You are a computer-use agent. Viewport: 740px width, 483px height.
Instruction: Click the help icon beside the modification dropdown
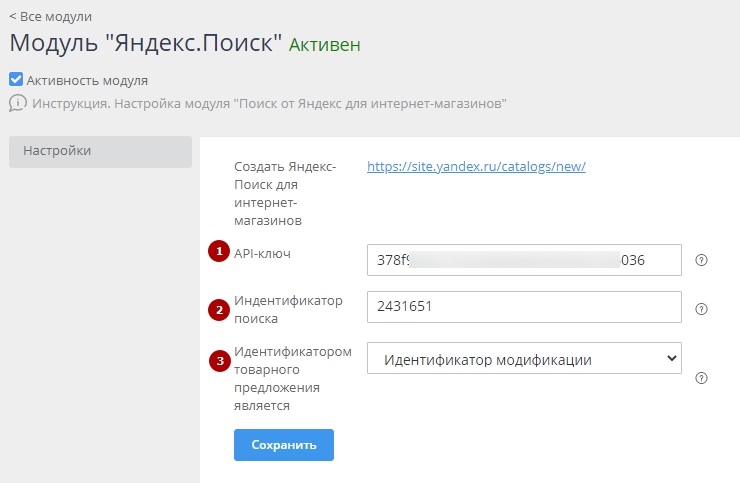point(701,378)
